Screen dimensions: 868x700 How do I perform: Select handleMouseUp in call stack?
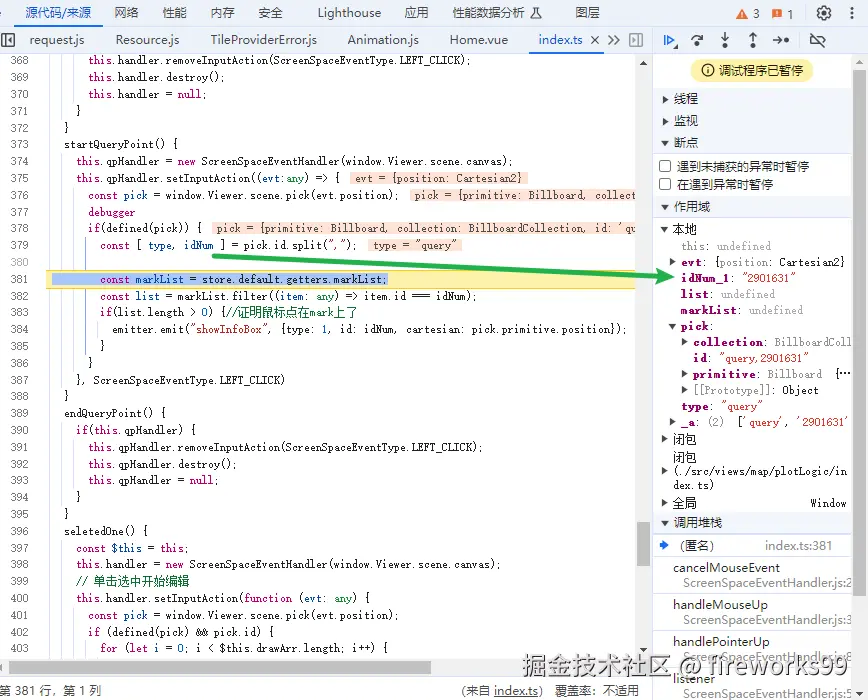click(720, 605)
